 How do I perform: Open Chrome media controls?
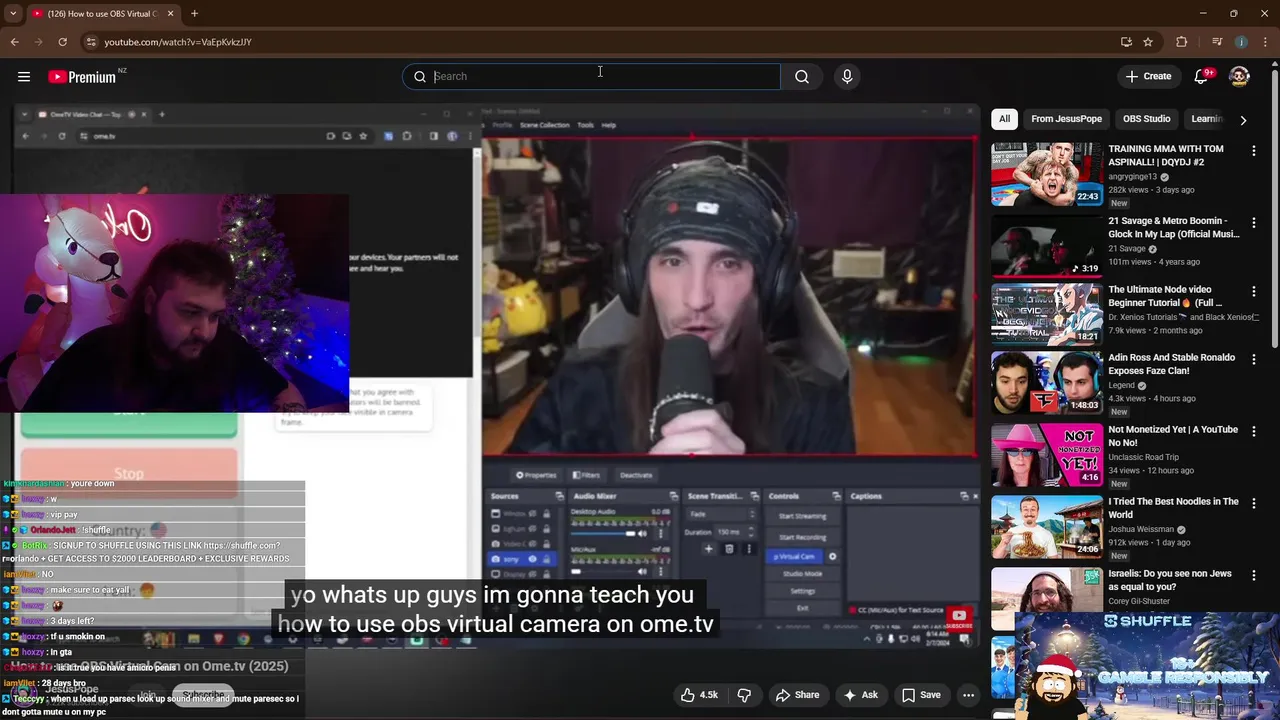click(1217, 42)
